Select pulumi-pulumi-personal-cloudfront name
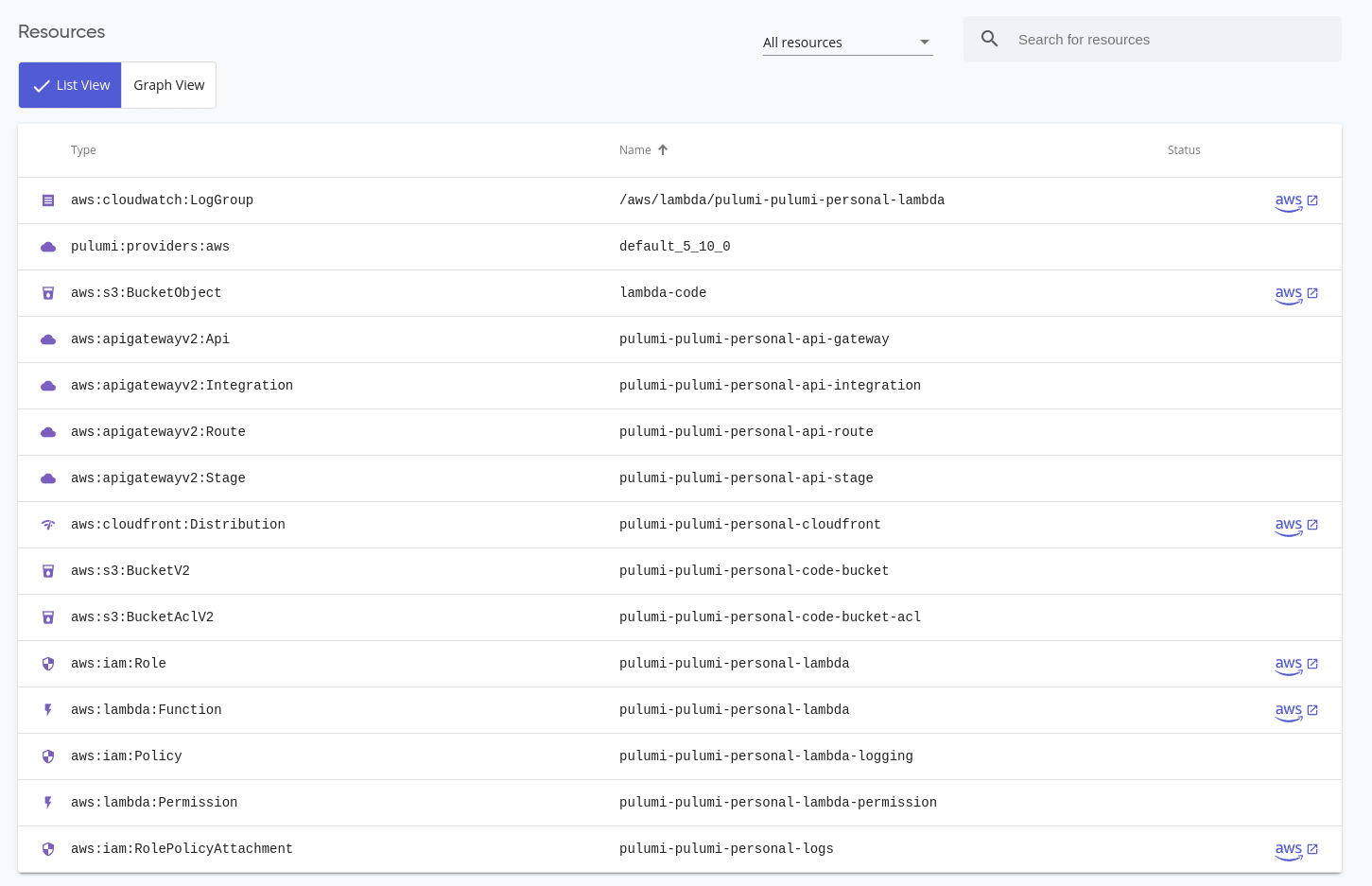The width and height of the screenshot is (1372, 886). coord(750,525)
